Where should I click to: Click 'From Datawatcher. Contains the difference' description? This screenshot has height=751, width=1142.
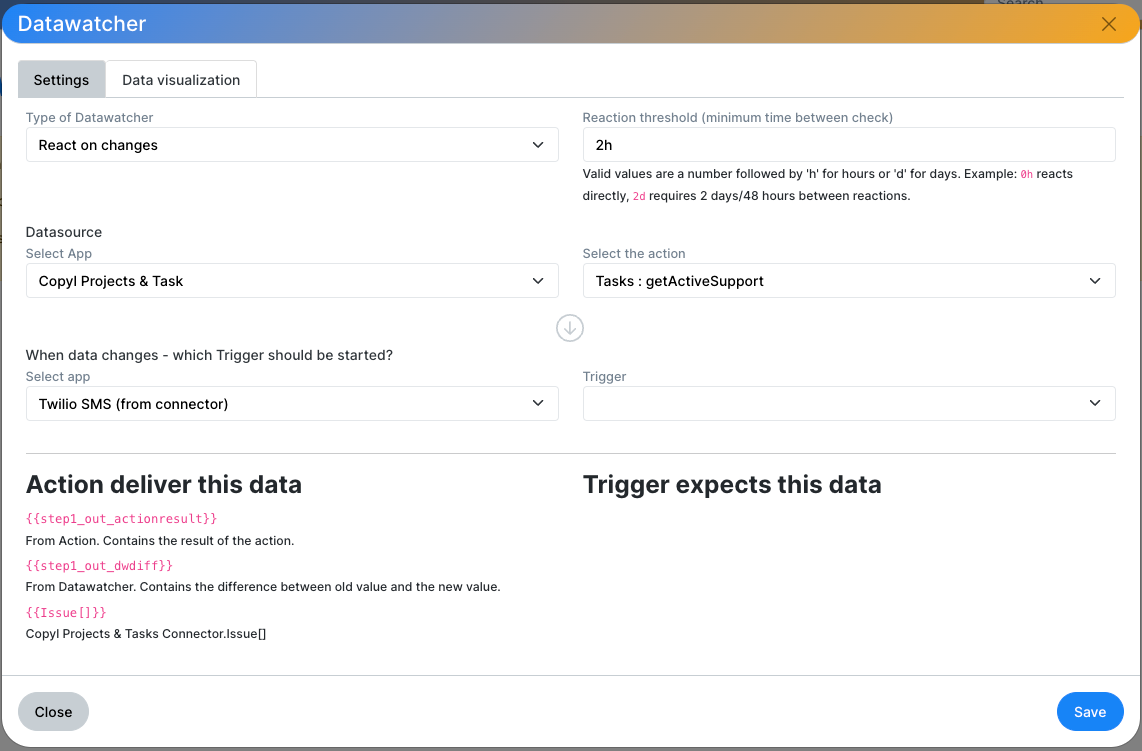pyautogui.click(x=263, y=586)
